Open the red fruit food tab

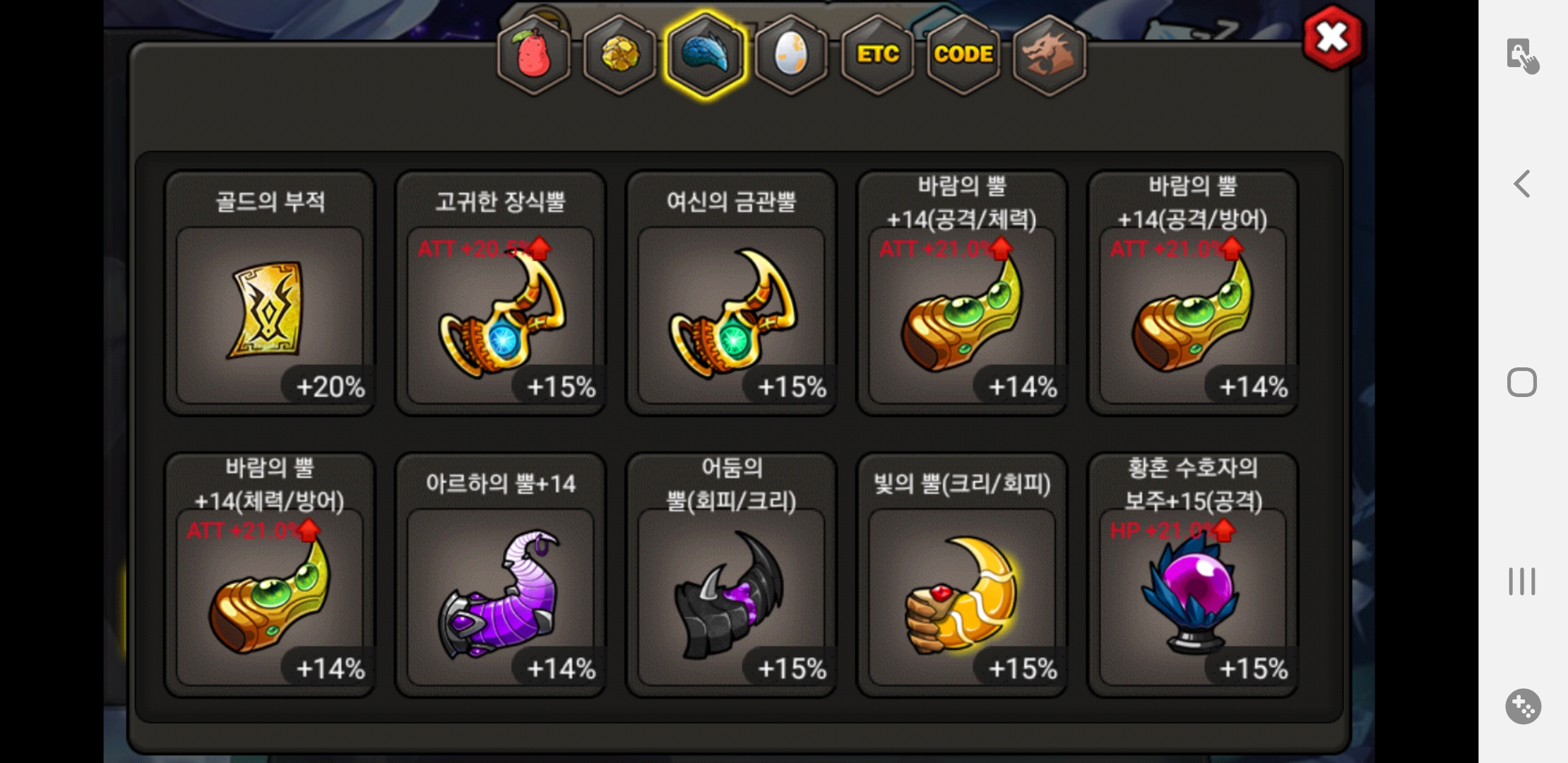click(x=534, y=55)
